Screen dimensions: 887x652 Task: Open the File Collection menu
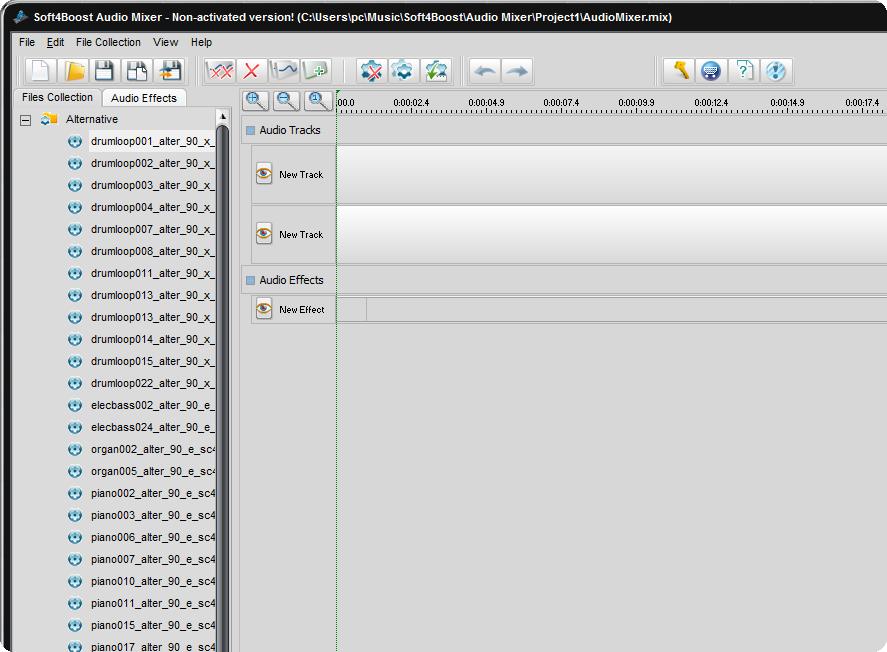point(108,42)
